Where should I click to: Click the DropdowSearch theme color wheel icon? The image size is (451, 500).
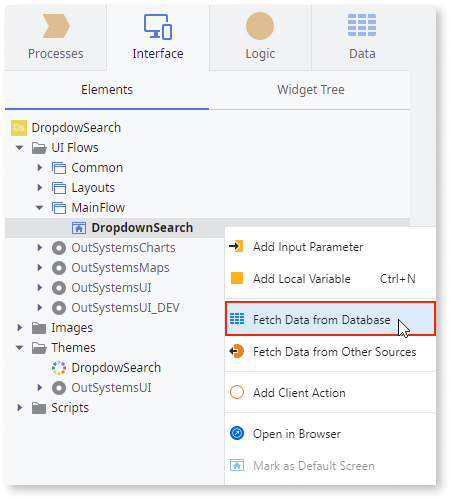click(59, 368)
